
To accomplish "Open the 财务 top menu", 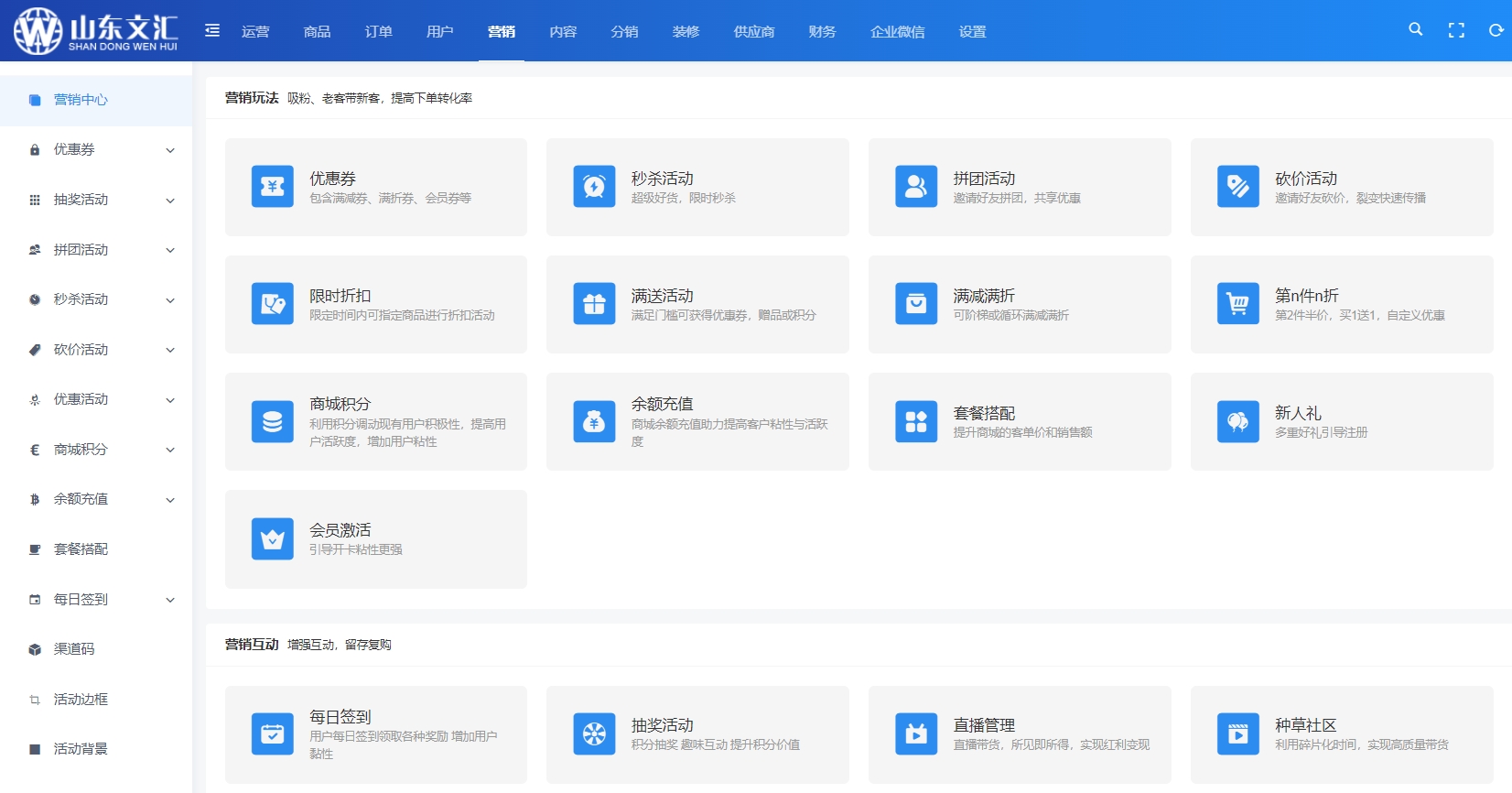I will (x=822, y=31).
